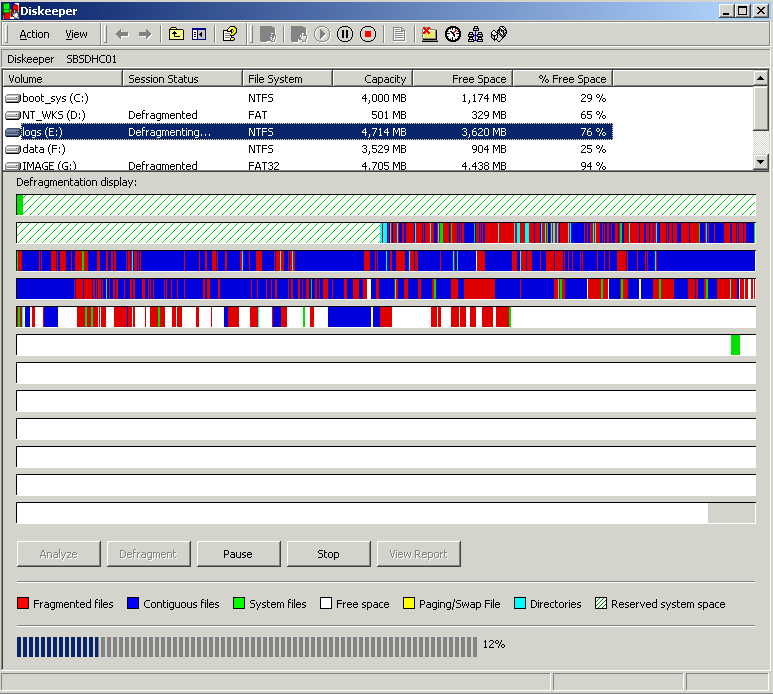Click the greyed Defragment button
The image size is (773, 694).
click(x=148, y=554)
